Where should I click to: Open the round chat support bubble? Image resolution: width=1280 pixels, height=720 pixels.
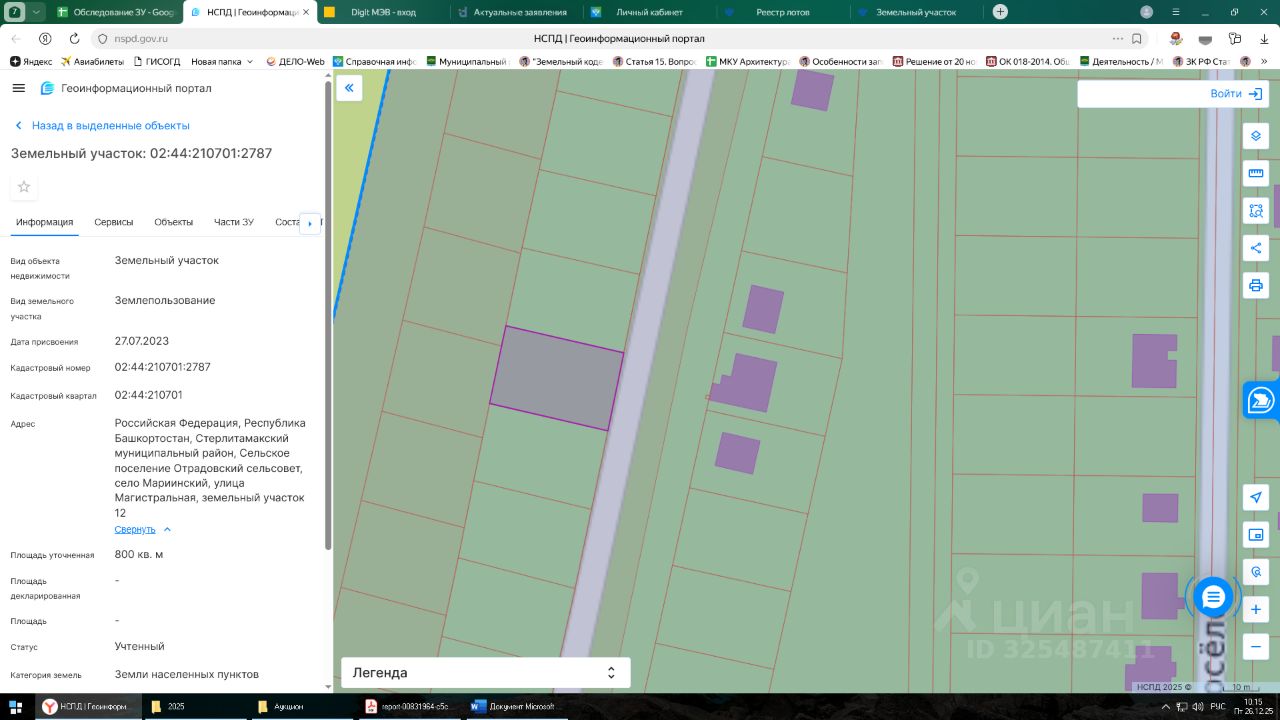(x=1213, y=598)
